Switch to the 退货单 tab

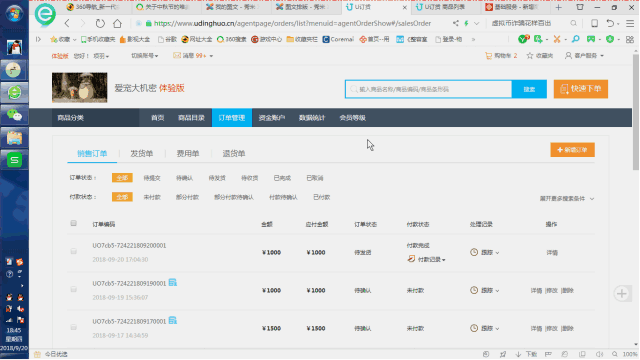click(x=234, y=153)
